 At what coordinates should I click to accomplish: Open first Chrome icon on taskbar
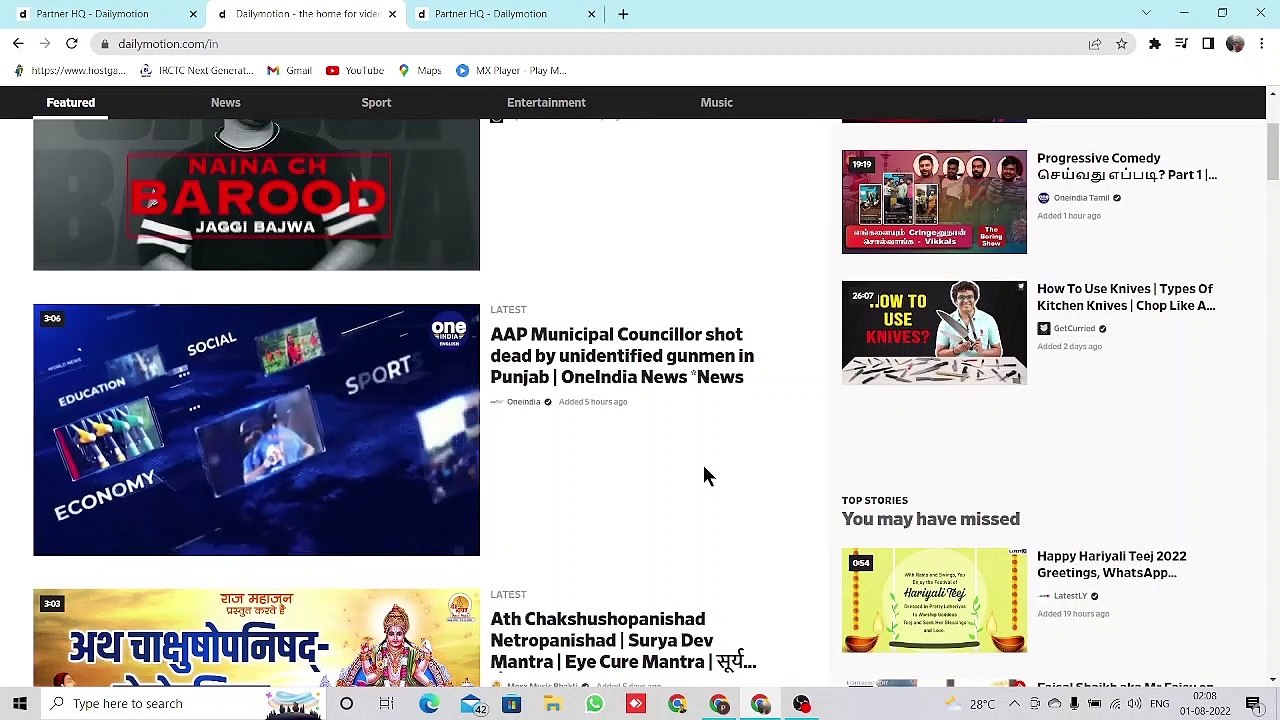click(x=677, y=704)
